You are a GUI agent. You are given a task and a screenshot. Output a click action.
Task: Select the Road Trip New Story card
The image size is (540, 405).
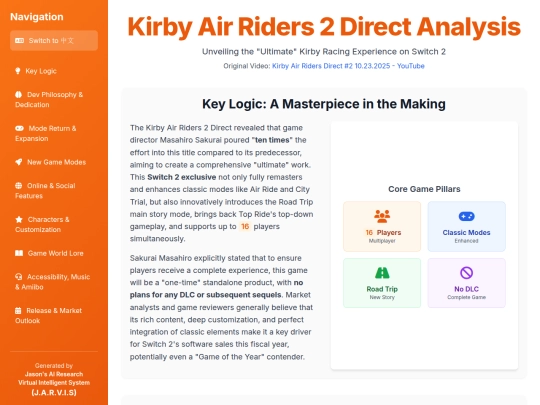(x=382, y=283)
